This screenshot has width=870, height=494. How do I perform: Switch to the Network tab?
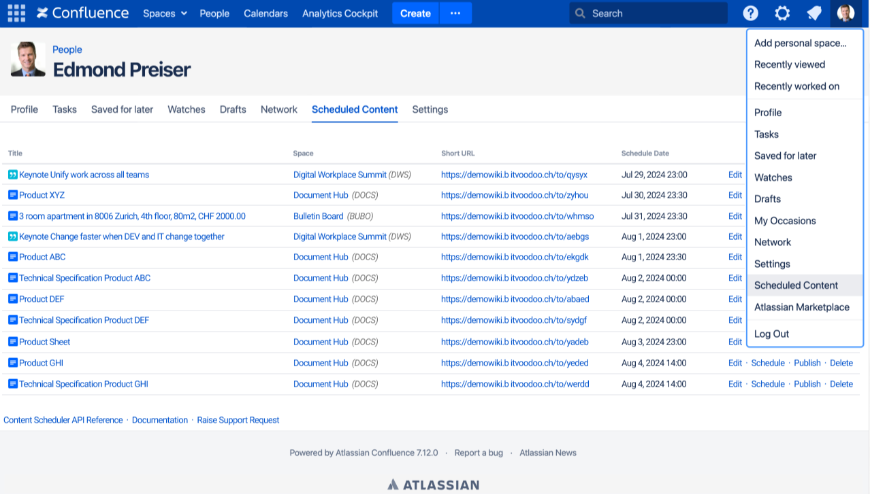(x=279, y=109)
